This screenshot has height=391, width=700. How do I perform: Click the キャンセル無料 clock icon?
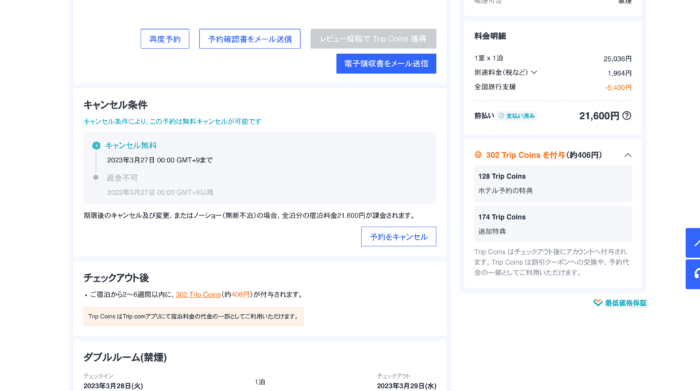96,146
